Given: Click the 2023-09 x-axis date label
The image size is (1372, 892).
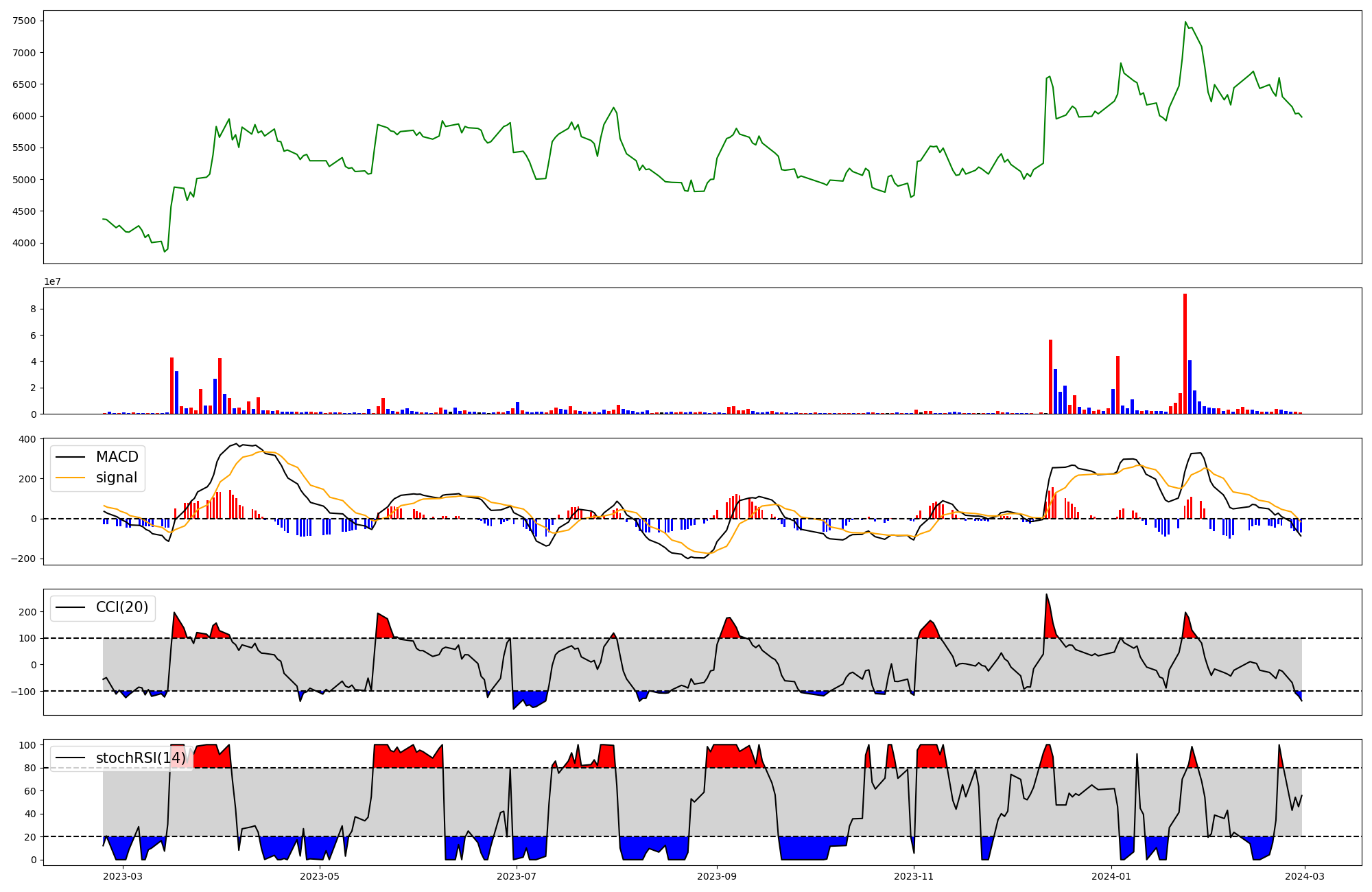Looking at the screenshot, I should pos(717,876).
